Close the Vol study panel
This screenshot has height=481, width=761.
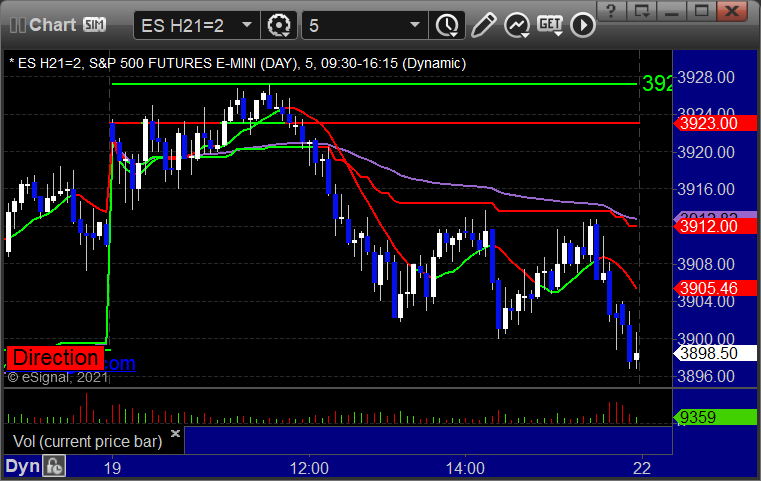coord(175,433)
